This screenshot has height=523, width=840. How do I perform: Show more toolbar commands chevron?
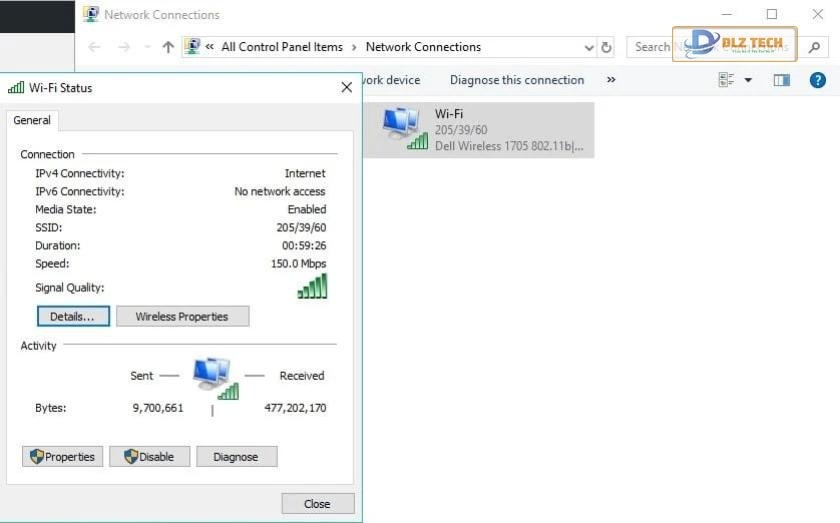[x=611, y=80]
